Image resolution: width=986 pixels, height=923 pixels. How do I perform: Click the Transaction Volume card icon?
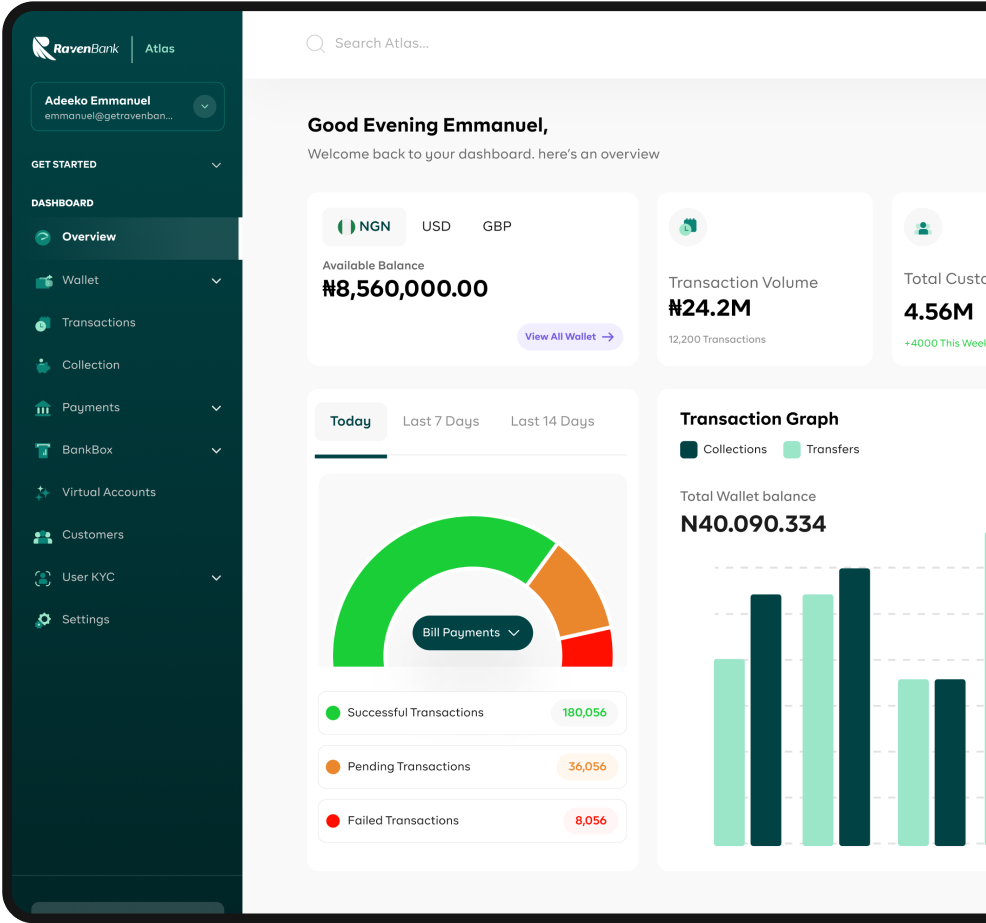(687, 227)
